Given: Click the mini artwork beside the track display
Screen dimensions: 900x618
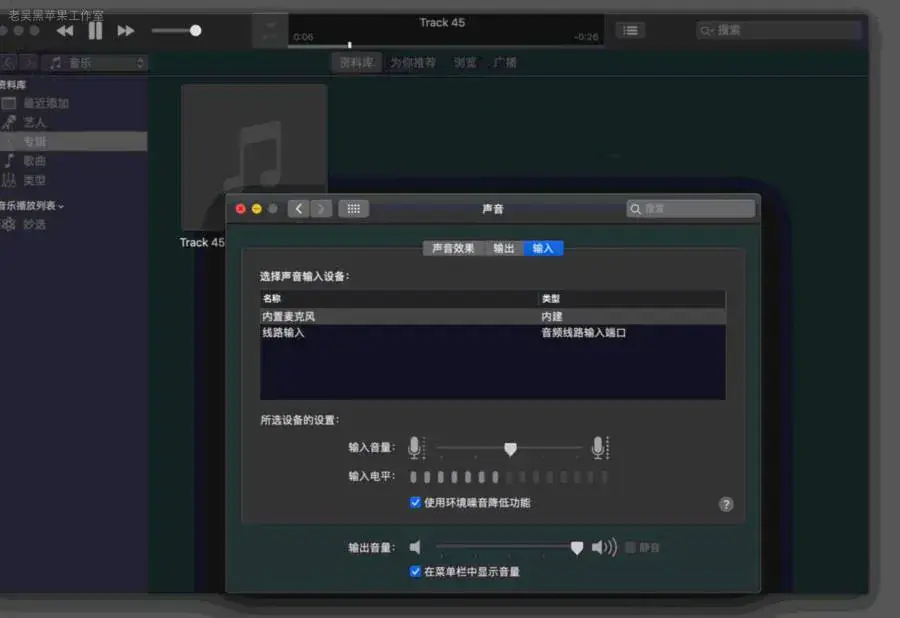Looking at the screenshot, I should point(270,30).
